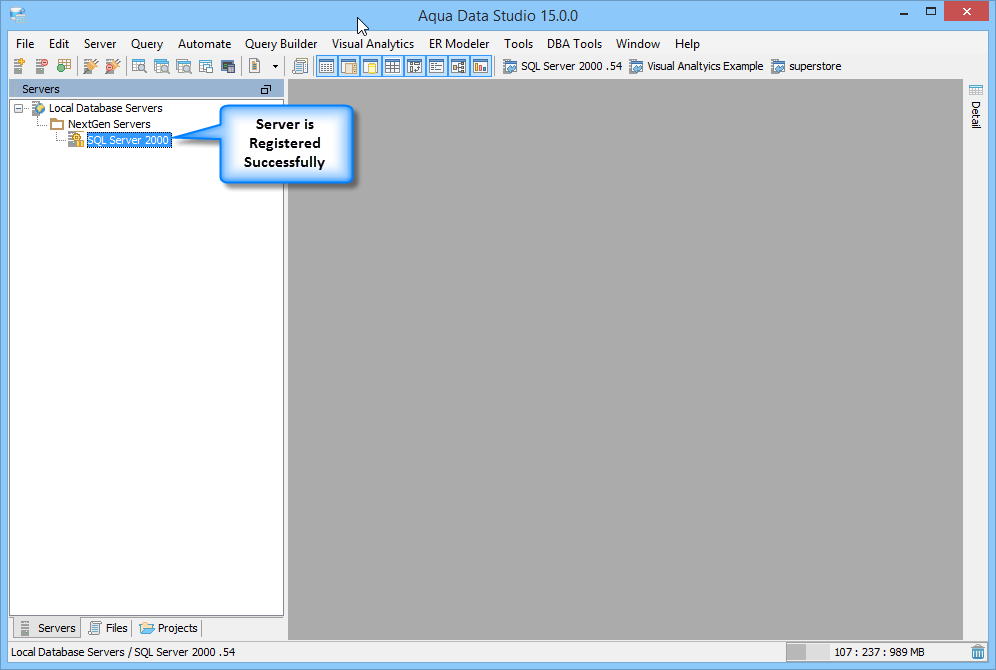Toggle the first highlighted grid window icon
This screenshot has height=670, width=996.
[x=326, y=66]
